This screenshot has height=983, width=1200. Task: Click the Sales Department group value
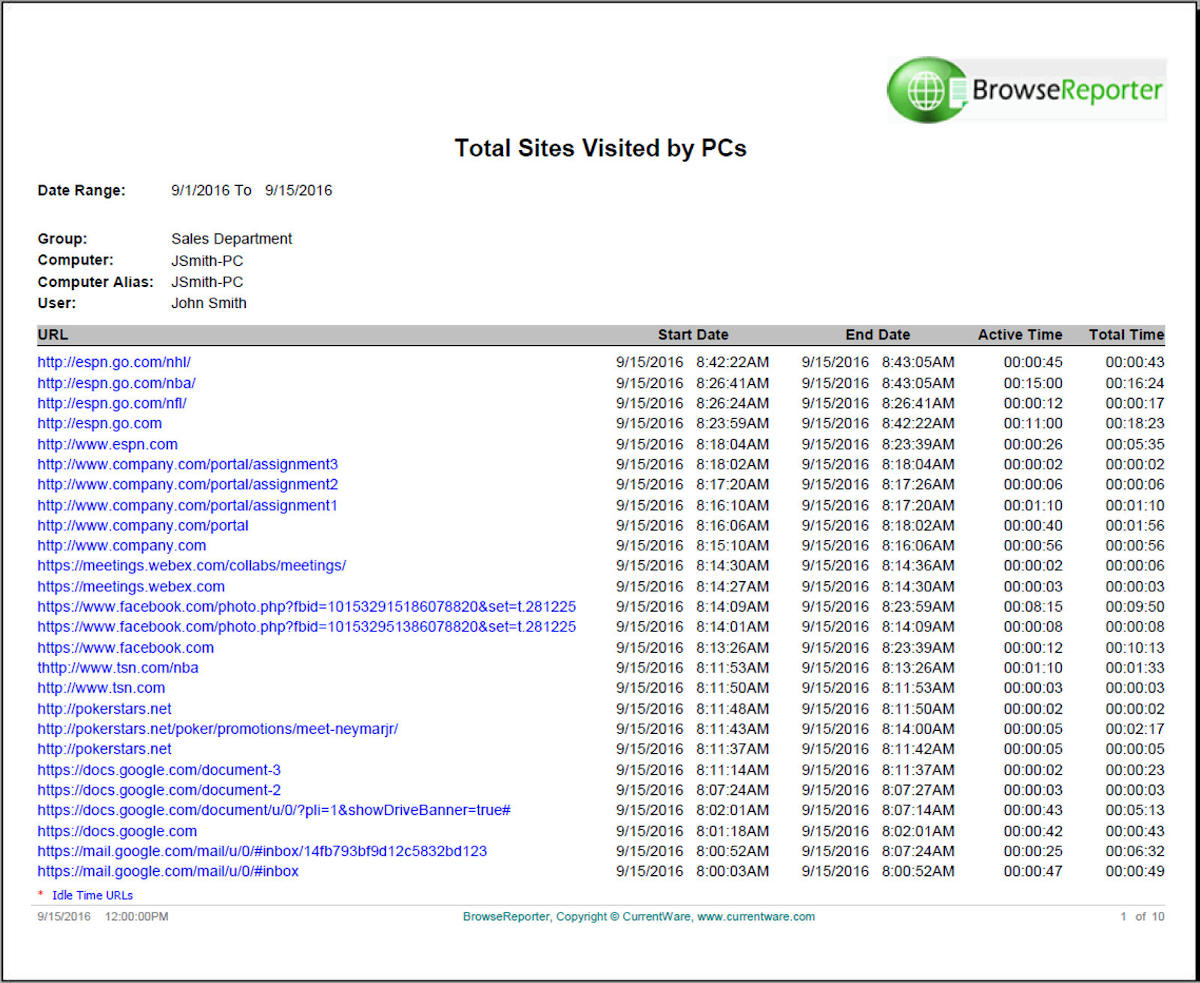[232, 238]
